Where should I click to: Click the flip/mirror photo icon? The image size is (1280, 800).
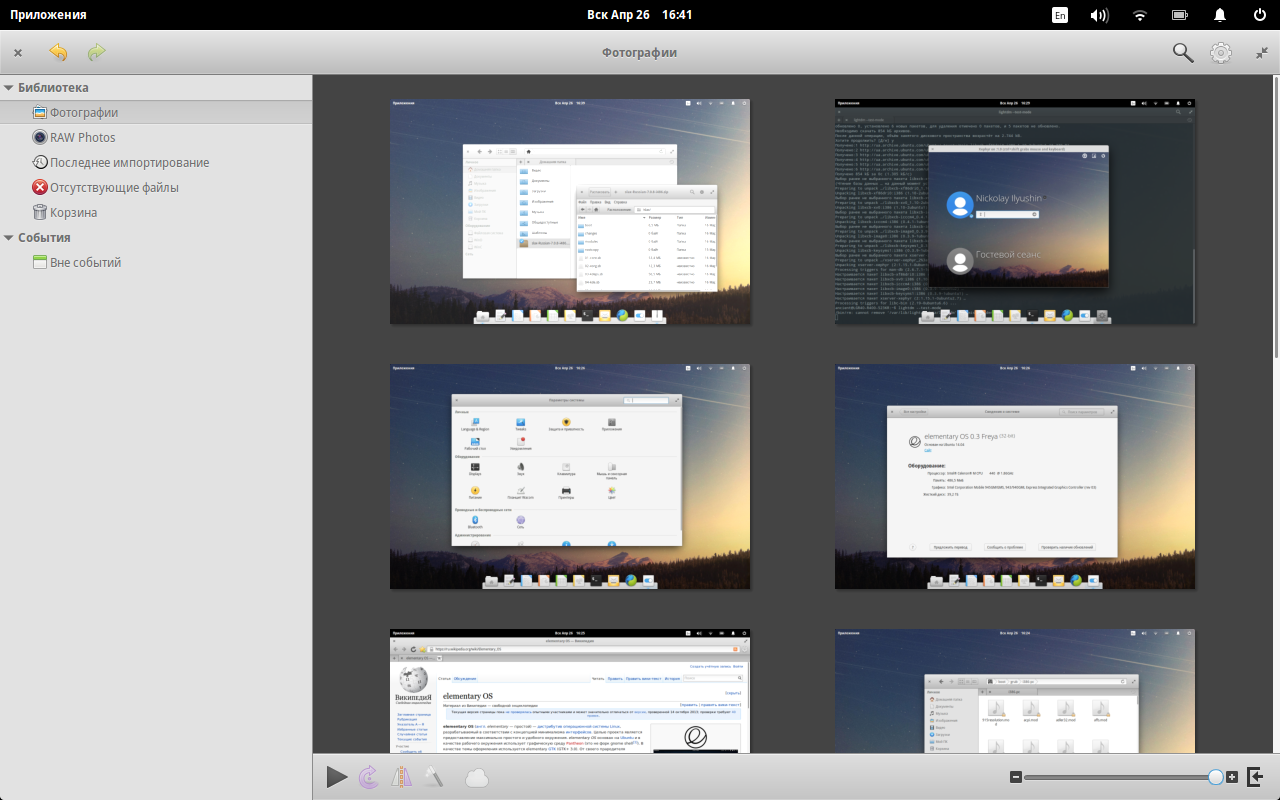[x=402, y=777]
